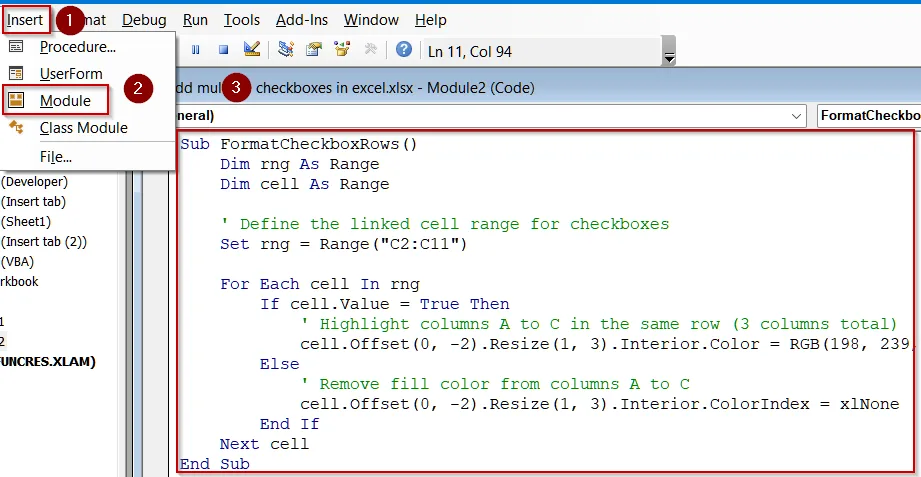Click the Next cell line

pos(264,444)
